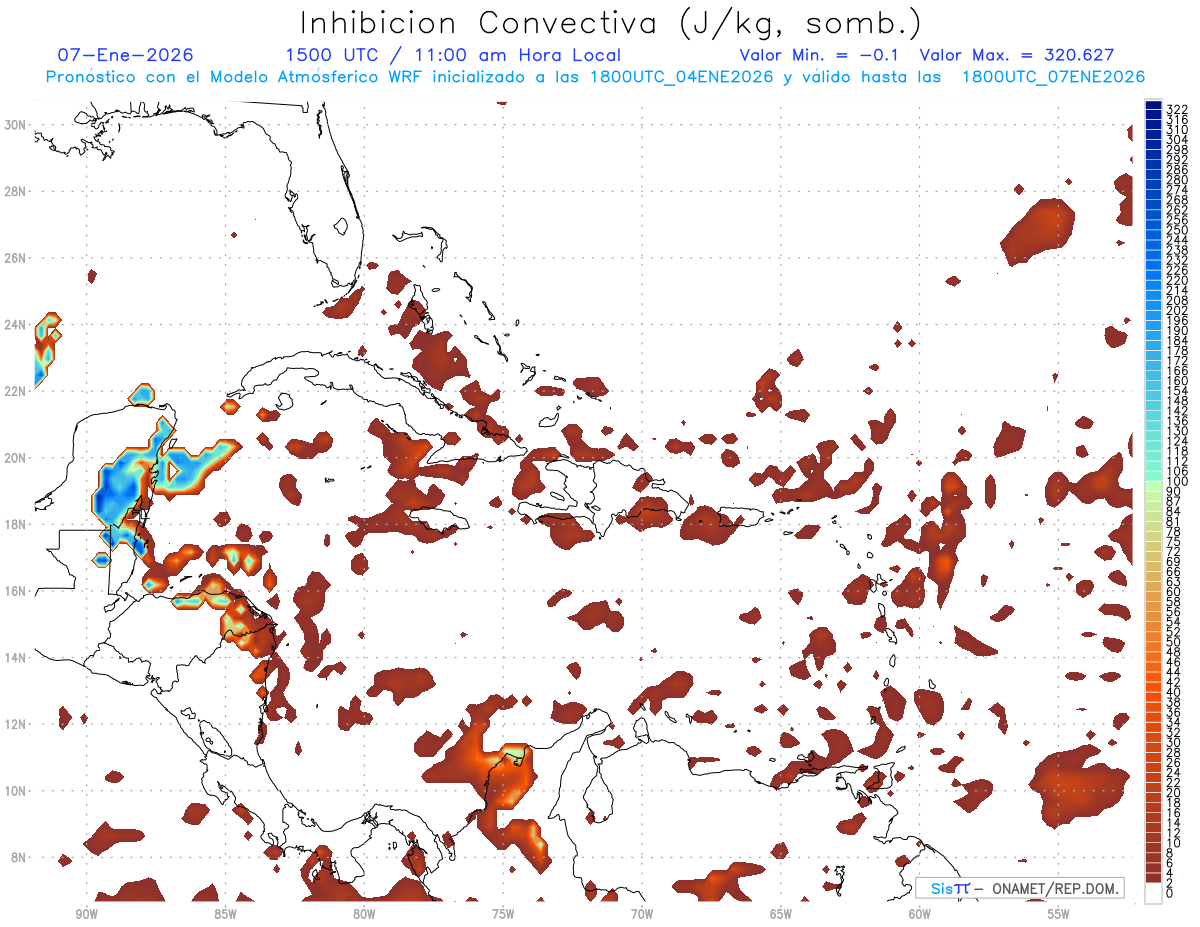Click the colorbar value label "50"
1200x927 pixels.
pyautogui.click(x=1174, y=641)
